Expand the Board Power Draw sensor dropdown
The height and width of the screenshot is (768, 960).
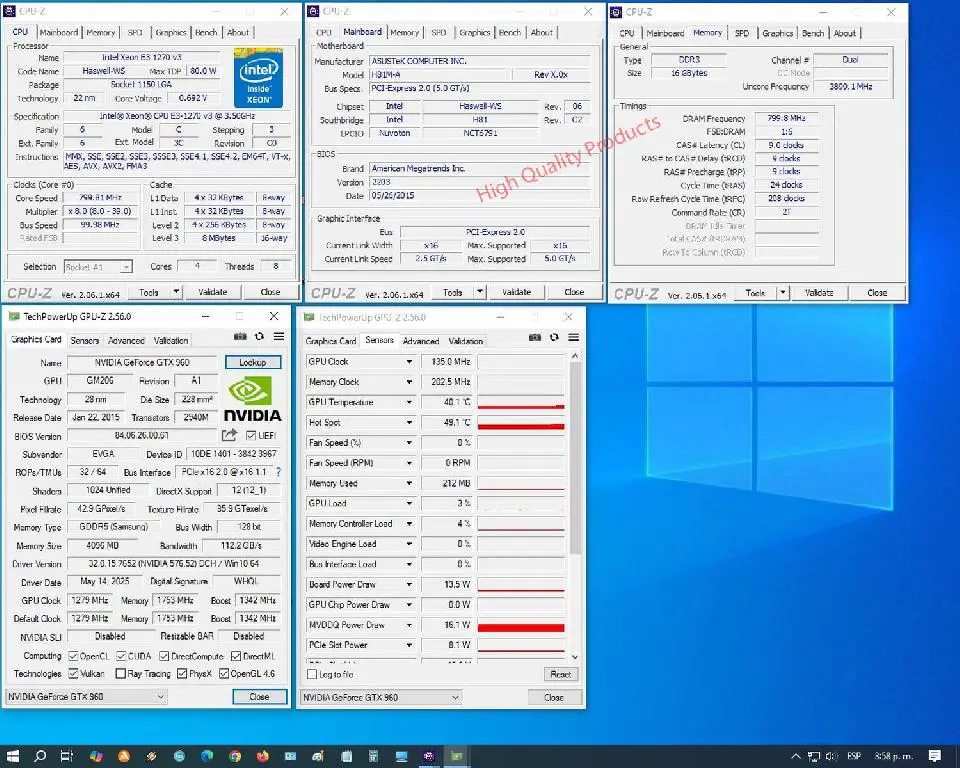point(409,584)
